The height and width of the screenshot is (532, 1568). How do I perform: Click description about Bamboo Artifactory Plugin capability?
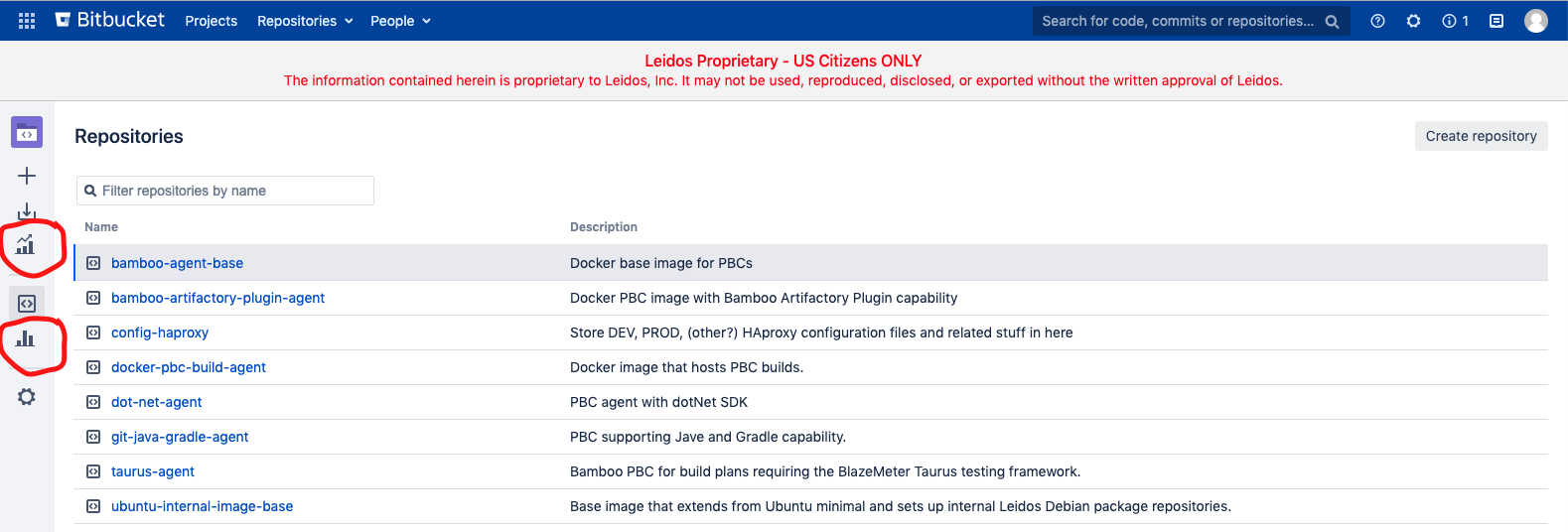point(764,298)
